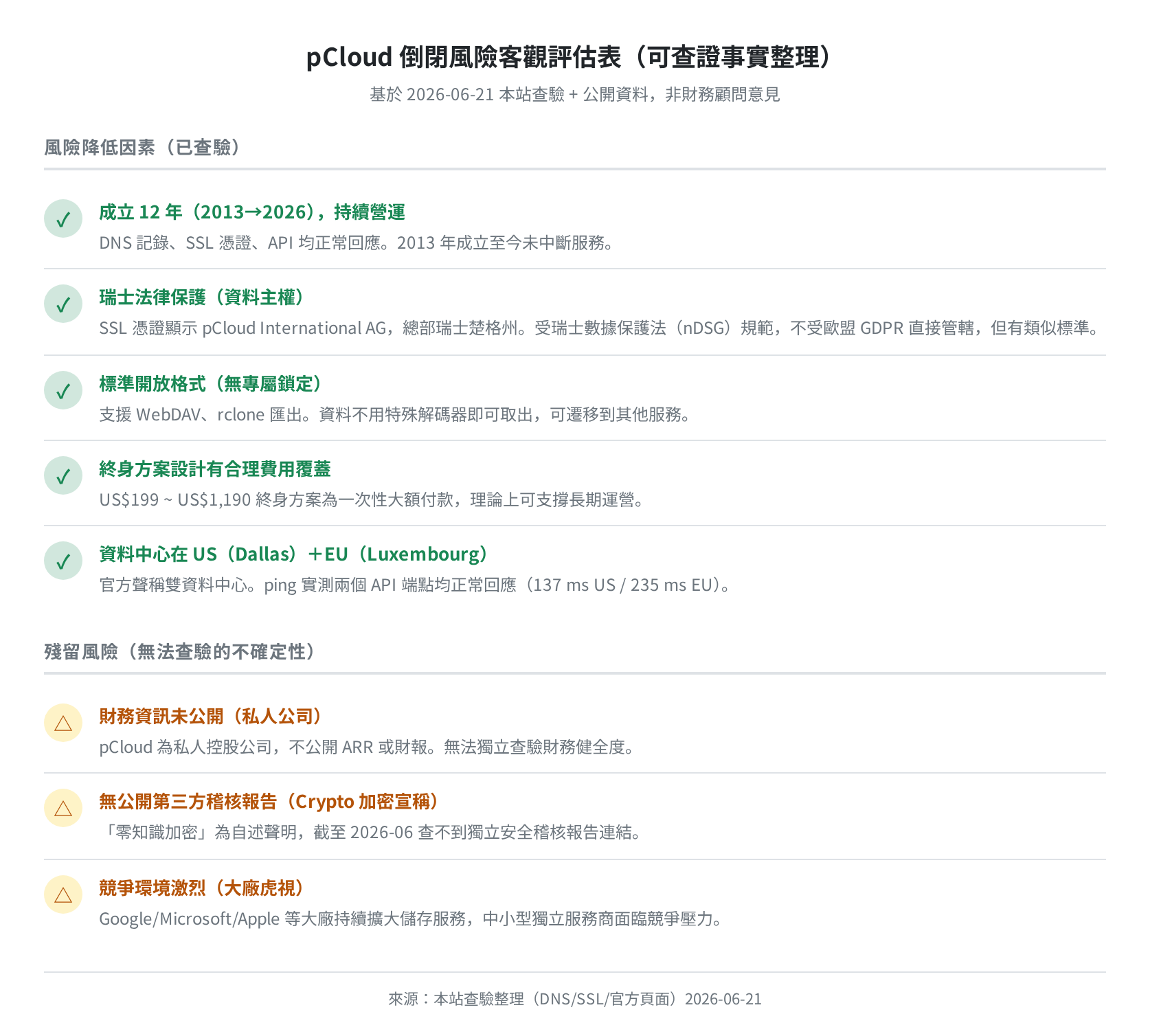The height and width of the screenshot is (1036, 1150).
Task: Click the text 支援 WebDAV、rclone 匯出
Action: [x=396, y=415]
